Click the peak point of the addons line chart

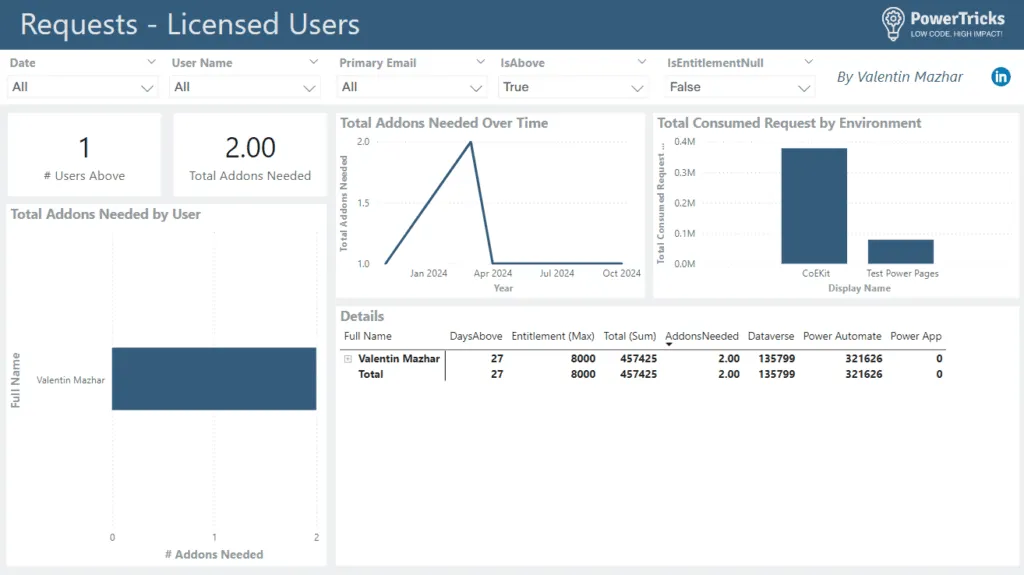(x=471, y=142)
